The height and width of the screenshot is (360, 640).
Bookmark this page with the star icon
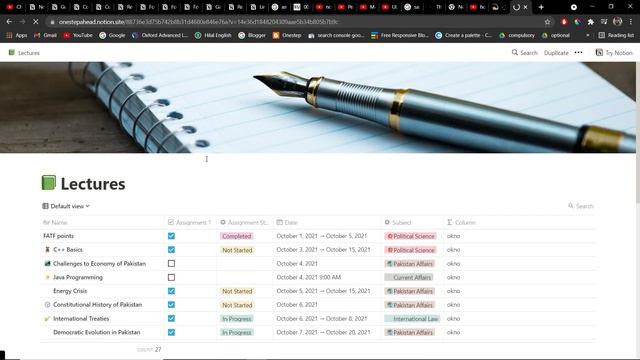(x=547, y=22)
